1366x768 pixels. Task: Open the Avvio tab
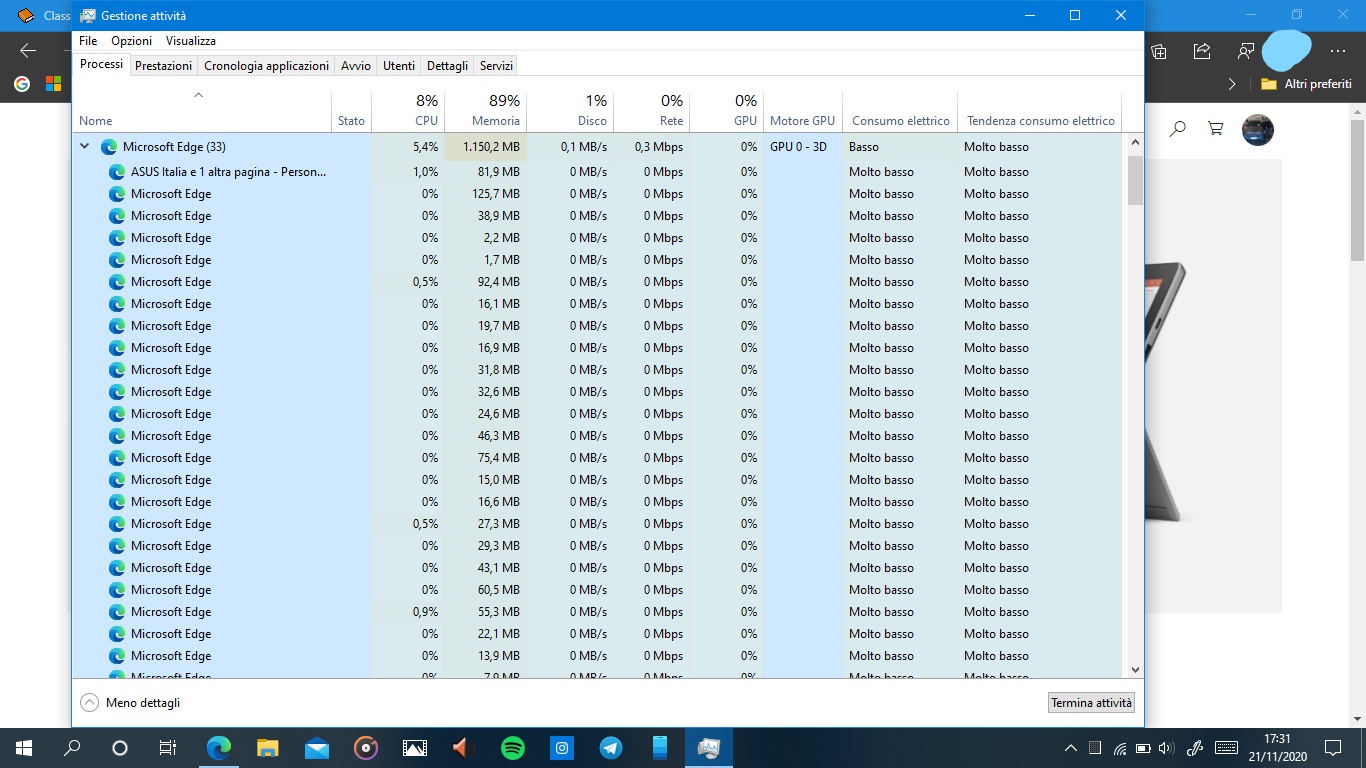[356, 66]
